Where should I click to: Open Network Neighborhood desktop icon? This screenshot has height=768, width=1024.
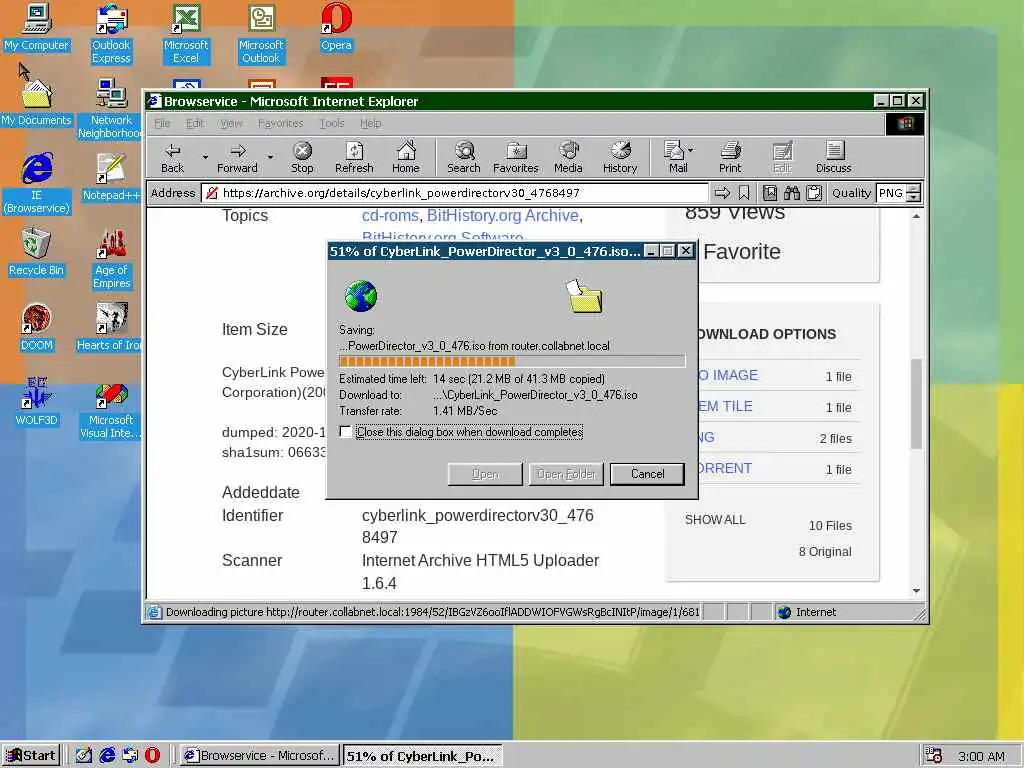[x=110, y=109]
